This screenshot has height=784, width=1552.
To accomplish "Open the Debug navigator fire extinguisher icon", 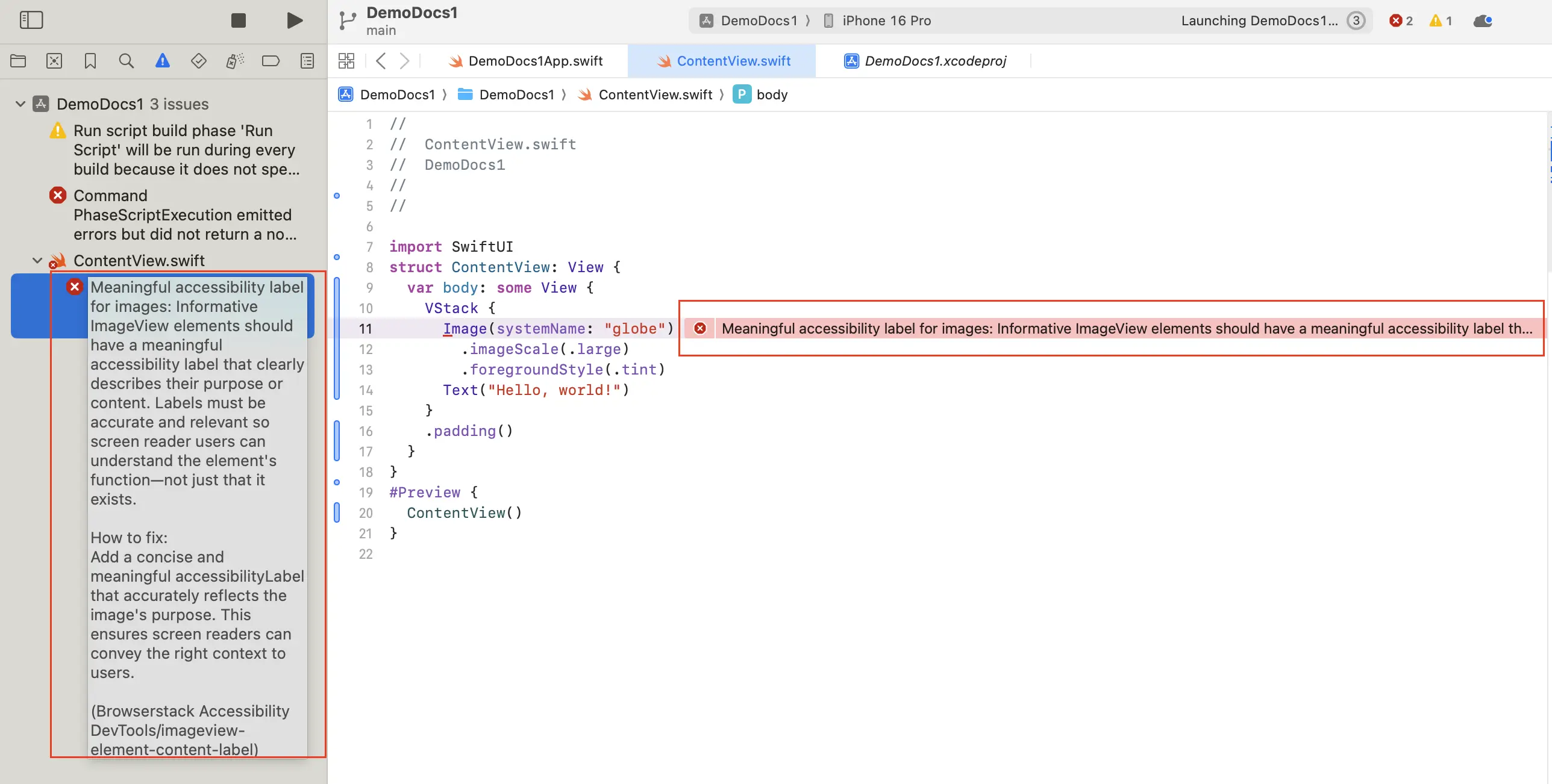I will (x=235, y=61).
